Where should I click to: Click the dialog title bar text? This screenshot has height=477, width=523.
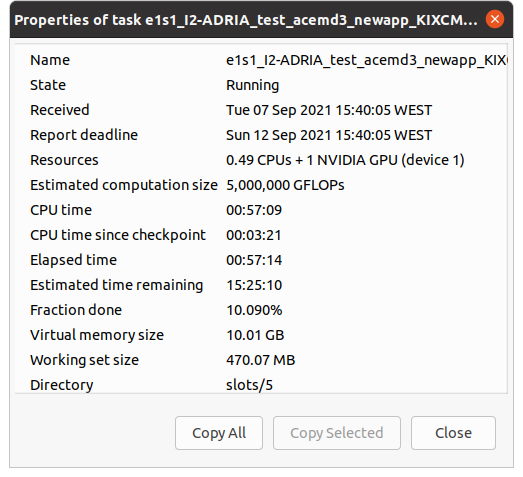[246, 20]
